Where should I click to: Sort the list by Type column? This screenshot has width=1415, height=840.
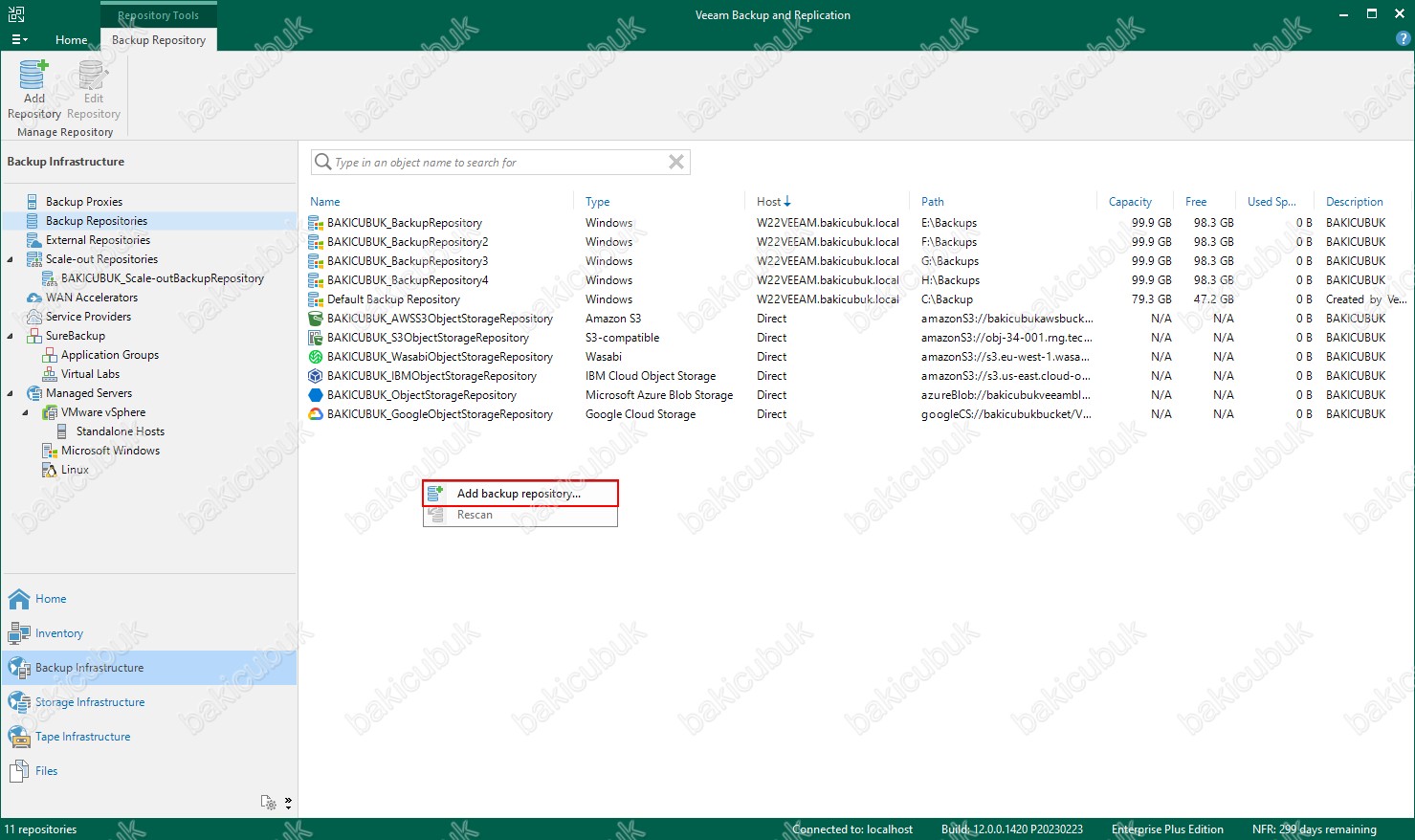[x=598, y=202]
